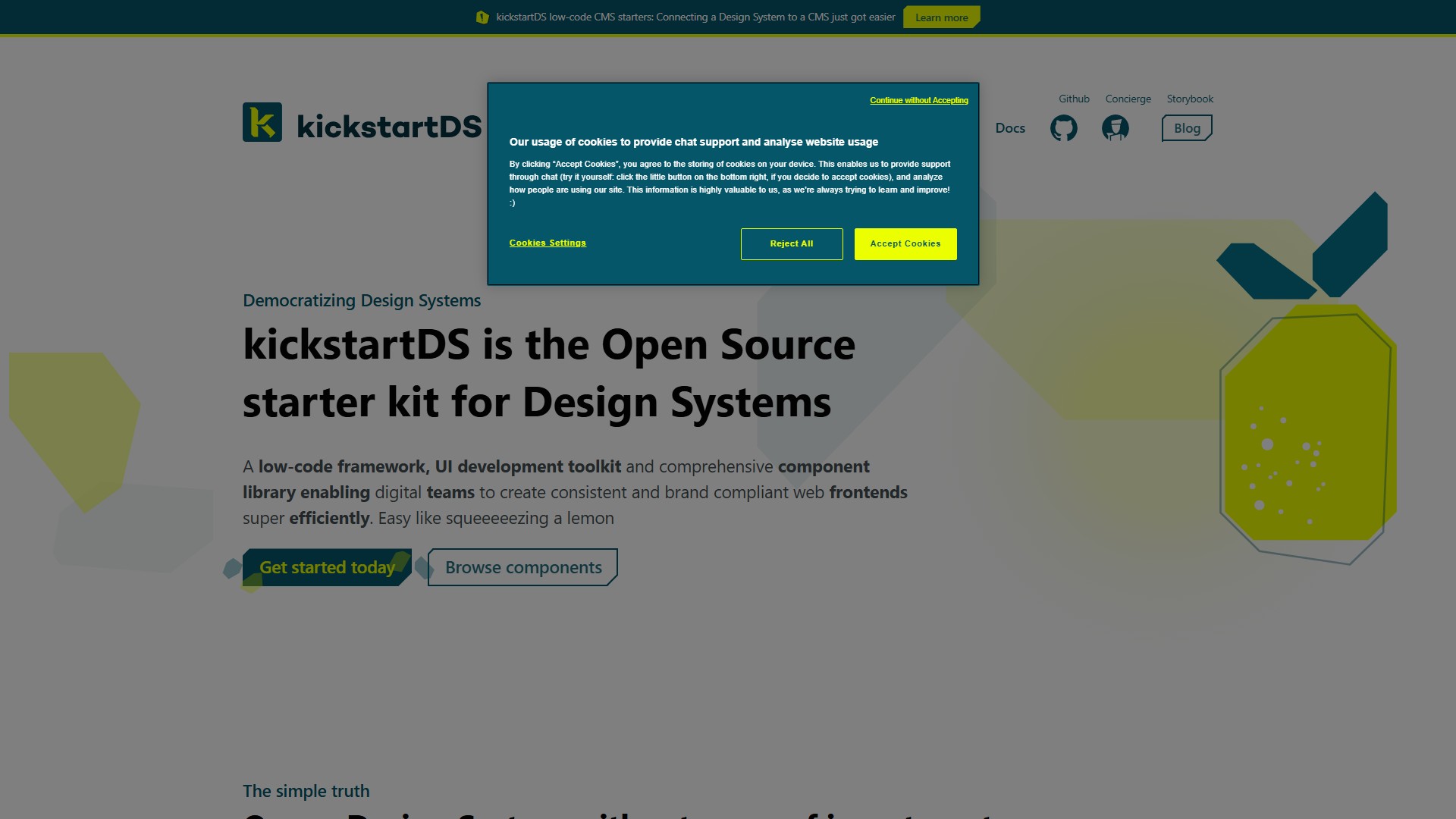
Task: Open Cookies Settings
Action: (548, 243)
